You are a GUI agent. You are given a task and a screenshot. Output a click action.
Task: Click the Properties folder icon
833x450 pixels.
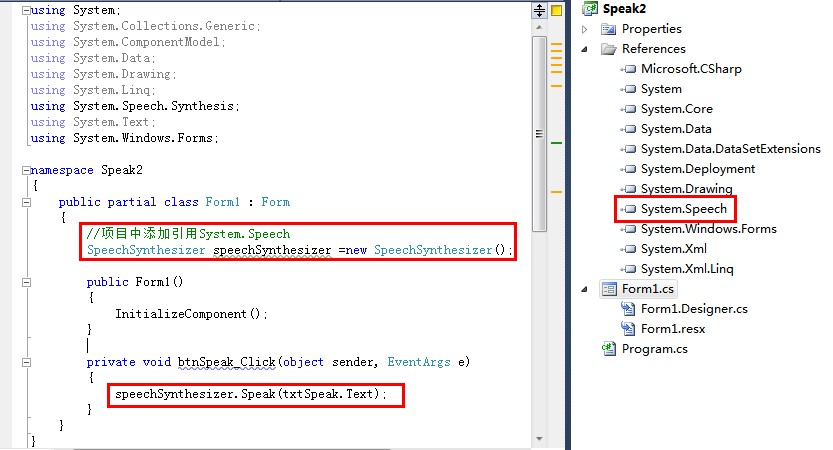608,29
